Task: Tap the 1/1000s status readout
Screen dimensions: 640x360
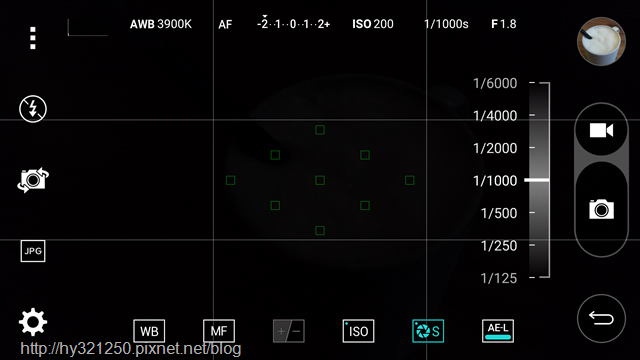Action: point(446,24)
